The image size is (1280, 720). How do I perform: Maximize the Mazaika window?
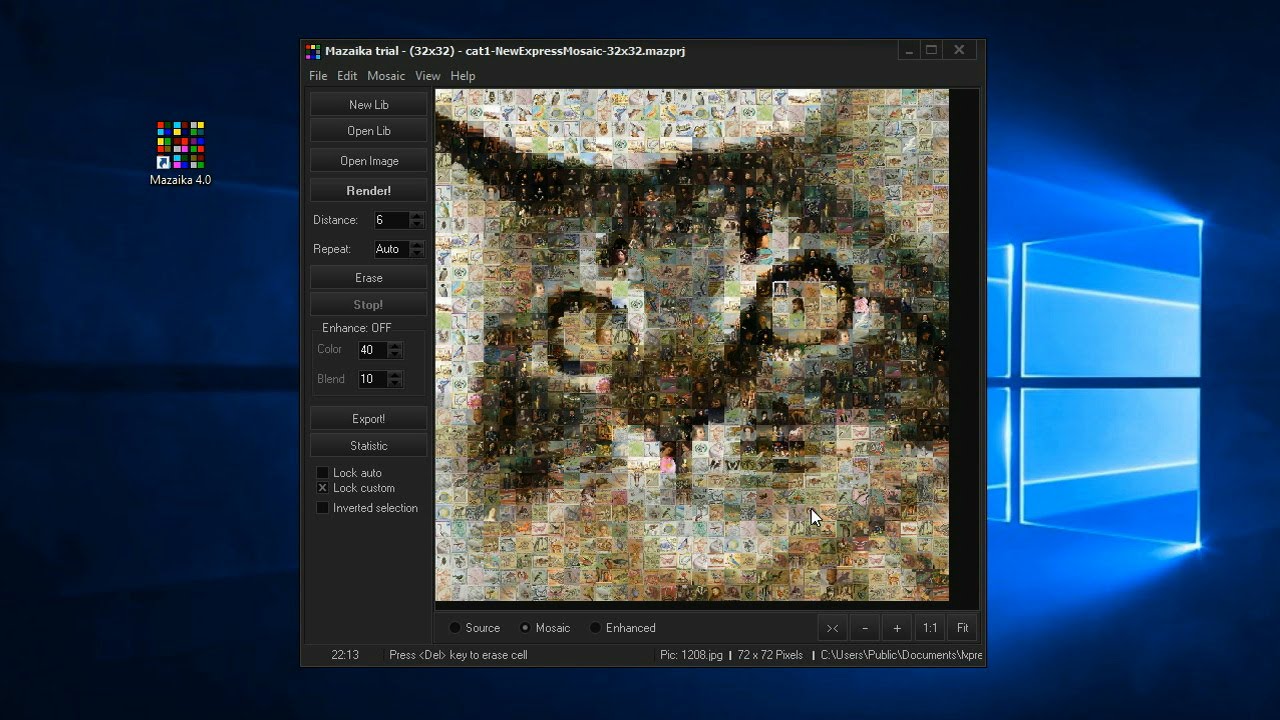pos(932,50)
